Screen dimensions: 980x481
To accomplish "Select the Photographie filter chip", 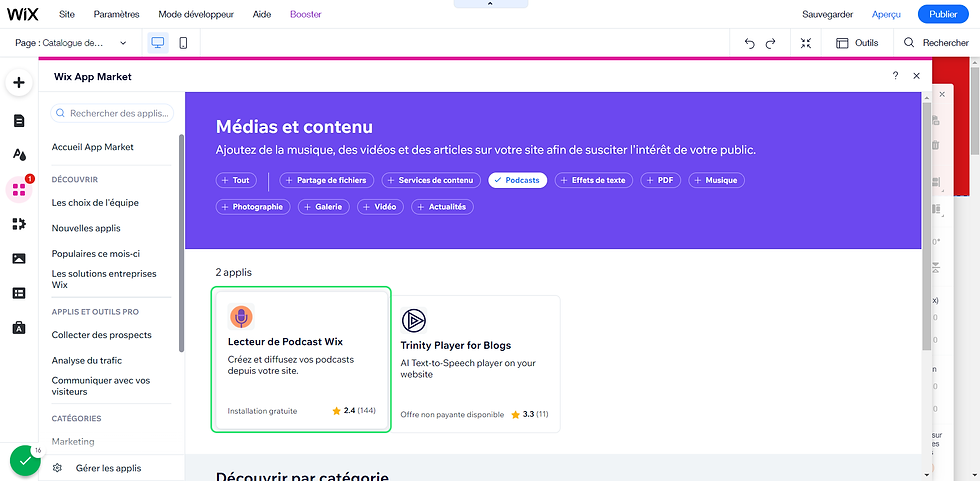I will coord(253,207).
